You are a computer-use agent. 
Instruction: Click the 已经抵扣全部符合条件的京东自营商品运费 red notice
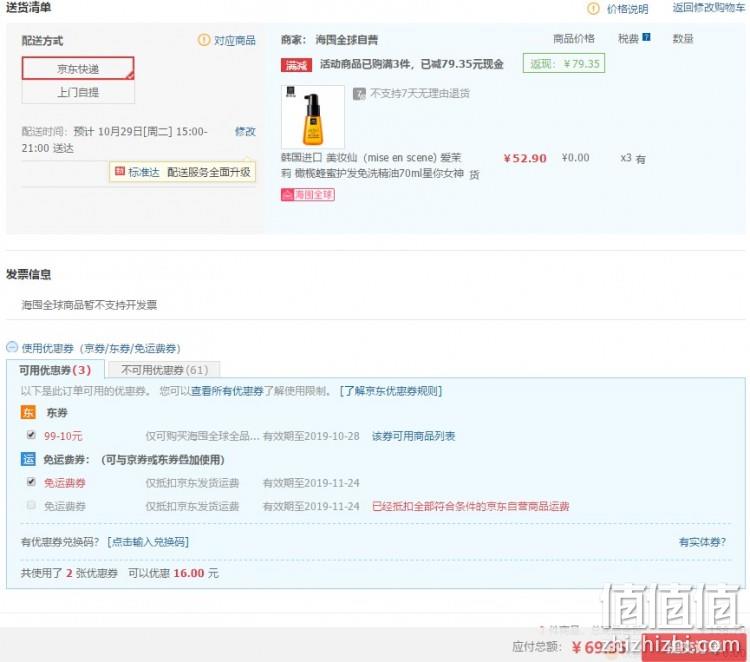(x=471, y=506)
